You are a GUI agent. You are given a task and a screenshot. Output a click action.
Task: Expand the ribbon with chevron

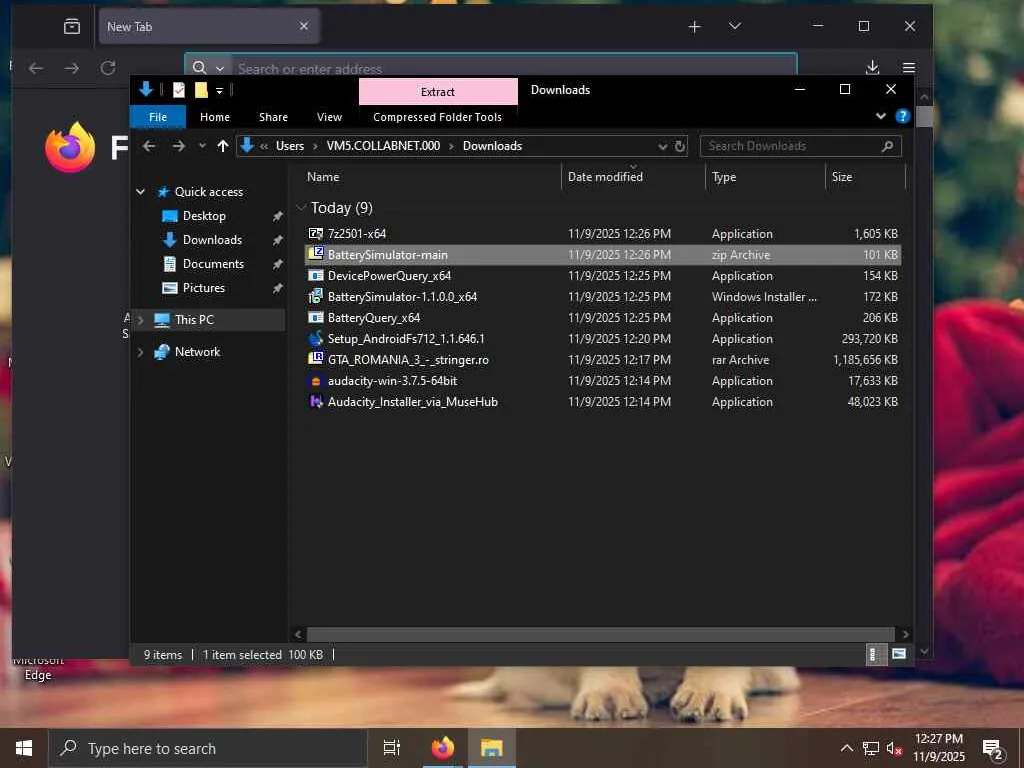[x=880, y=116]
